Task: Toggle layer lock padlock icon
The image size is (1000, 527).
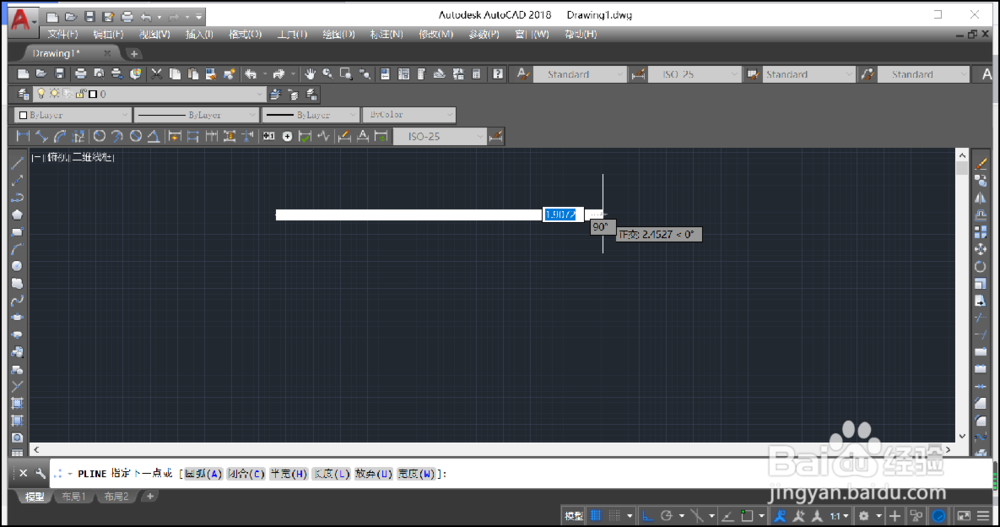Action: pos(80,94)
